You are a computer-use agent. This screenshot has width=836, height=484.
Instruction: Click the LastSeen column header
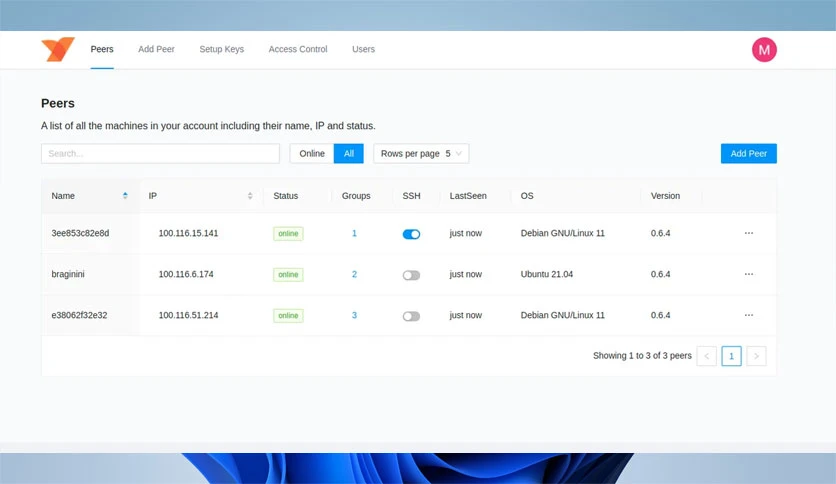click(468, 196)
